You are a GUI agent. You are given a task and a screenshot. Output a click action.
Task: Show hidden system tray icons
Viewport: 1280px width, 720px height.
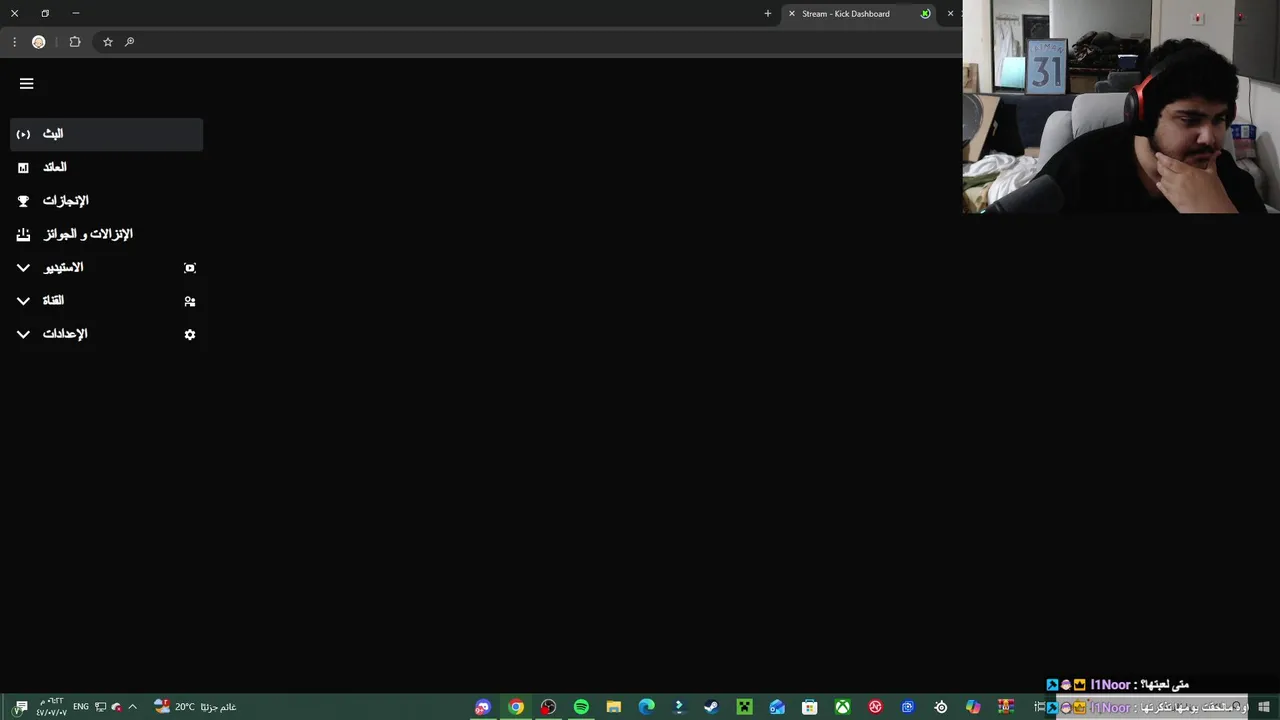132,707
